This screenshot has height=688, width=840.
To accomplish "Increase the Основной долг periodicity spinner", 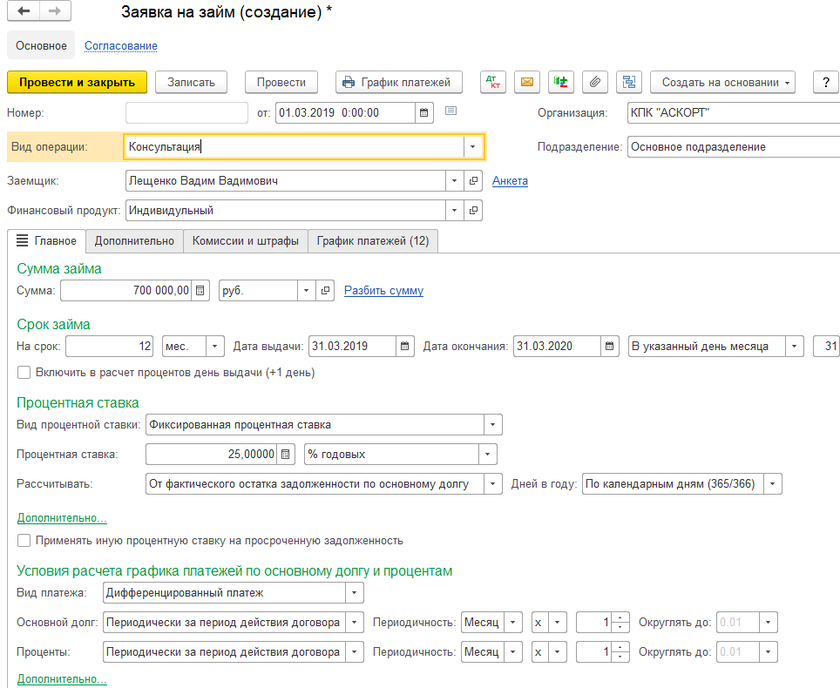I will point(622,618).
